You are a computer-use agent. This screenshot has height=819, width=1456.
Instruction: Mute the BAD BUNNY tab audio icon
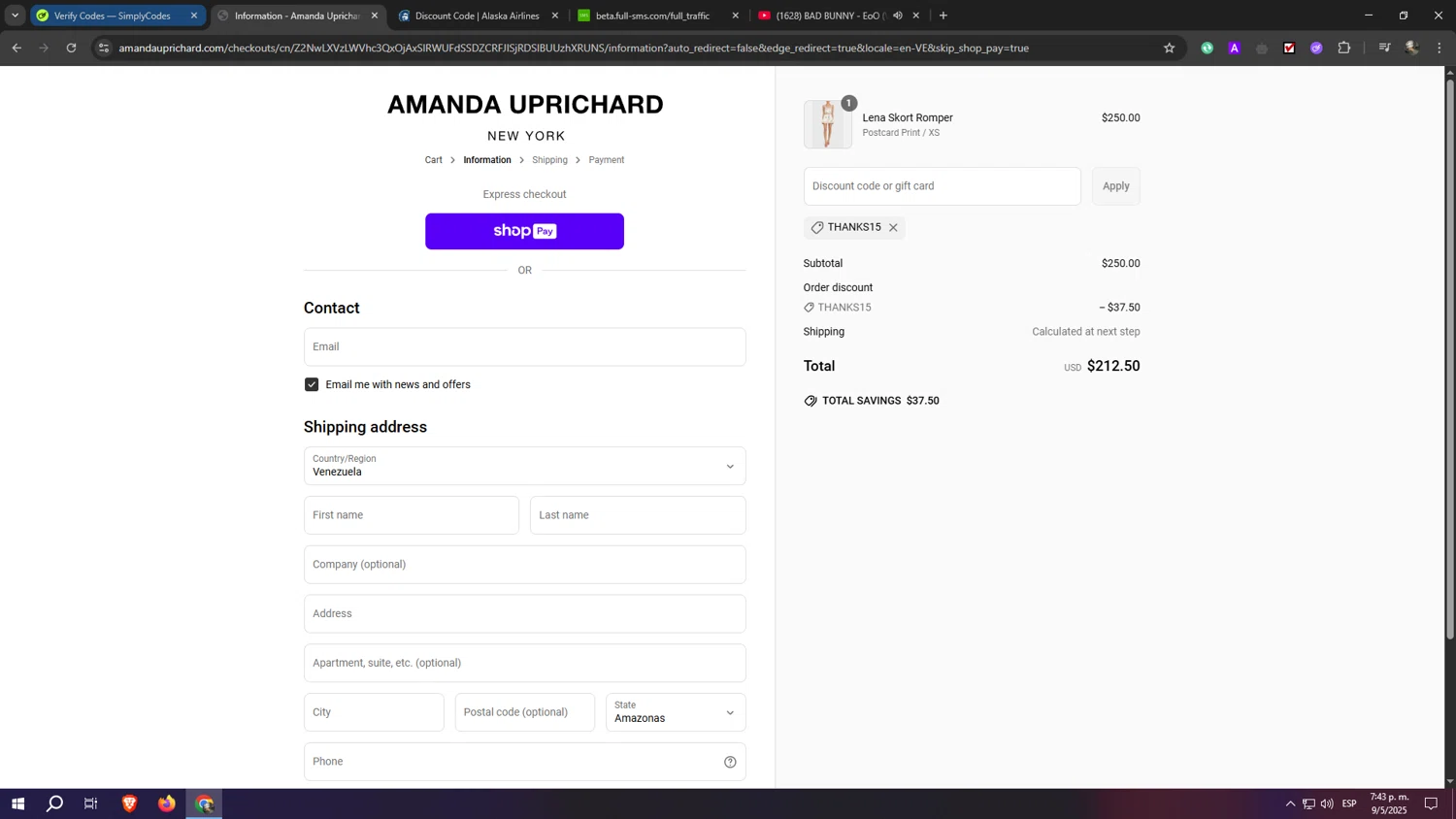point(897,16)
